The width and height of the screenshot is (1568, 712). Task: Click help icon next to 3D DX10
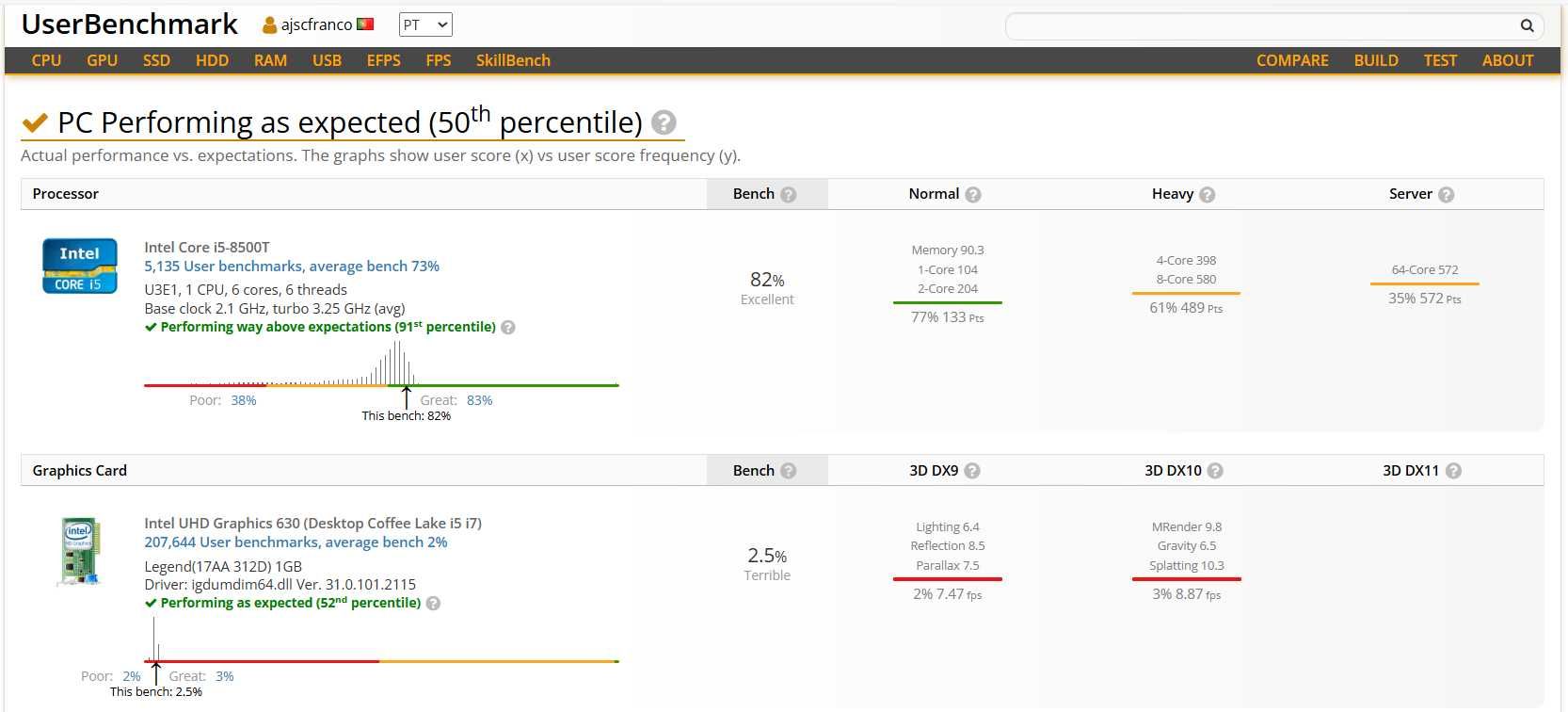coord(1215,471)
